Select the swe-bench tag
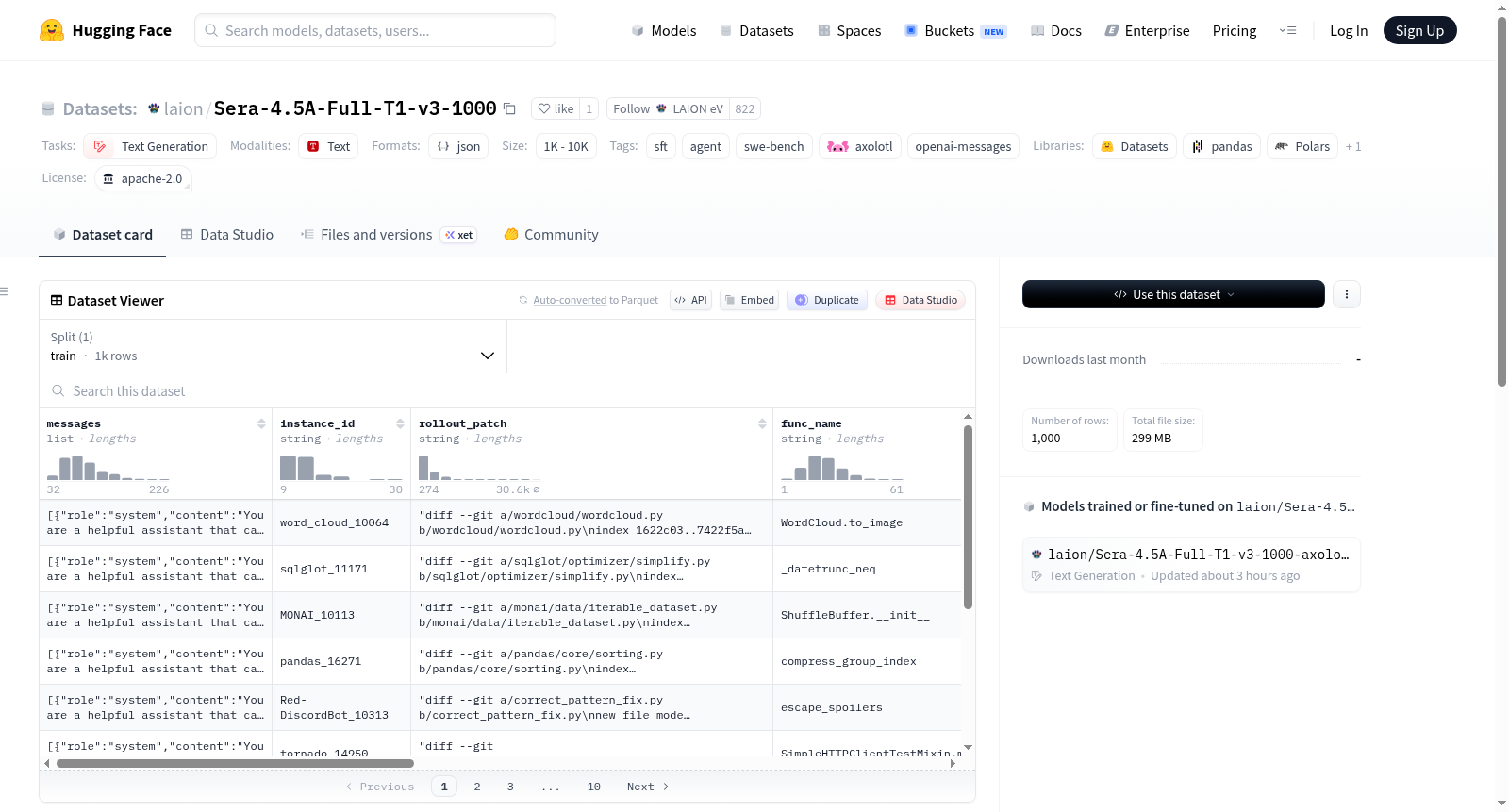This screenshot has height=812, width=1509. click(x=774, y=146)
